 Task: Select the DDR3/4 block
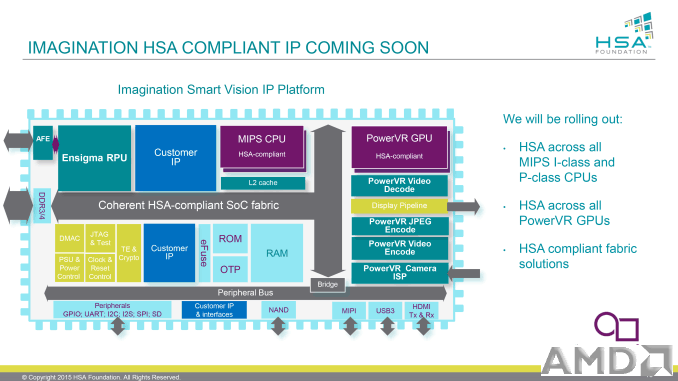42,205
